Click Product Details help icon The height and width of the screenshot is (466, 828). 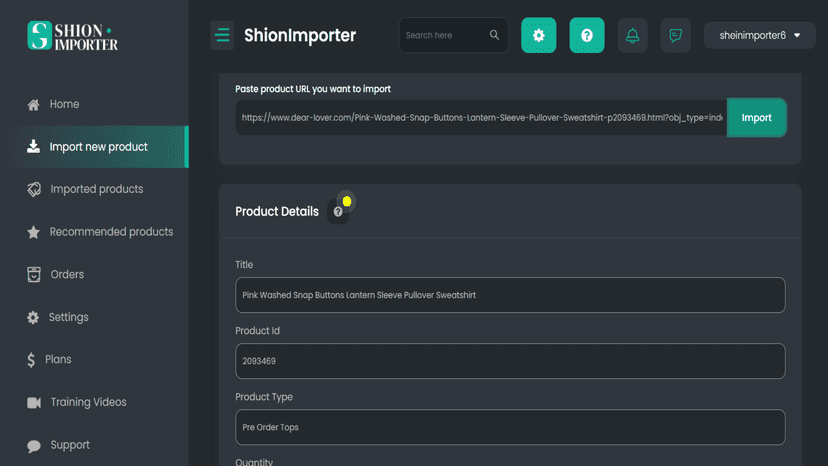coord(338,212)
